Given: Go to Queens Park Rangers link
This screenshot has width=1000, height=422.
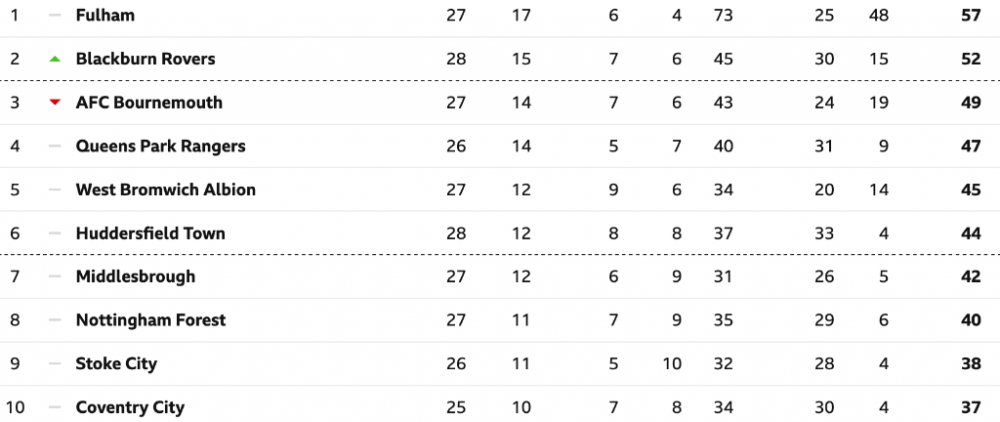Looking at the screenshot, I should pos(160,146).
